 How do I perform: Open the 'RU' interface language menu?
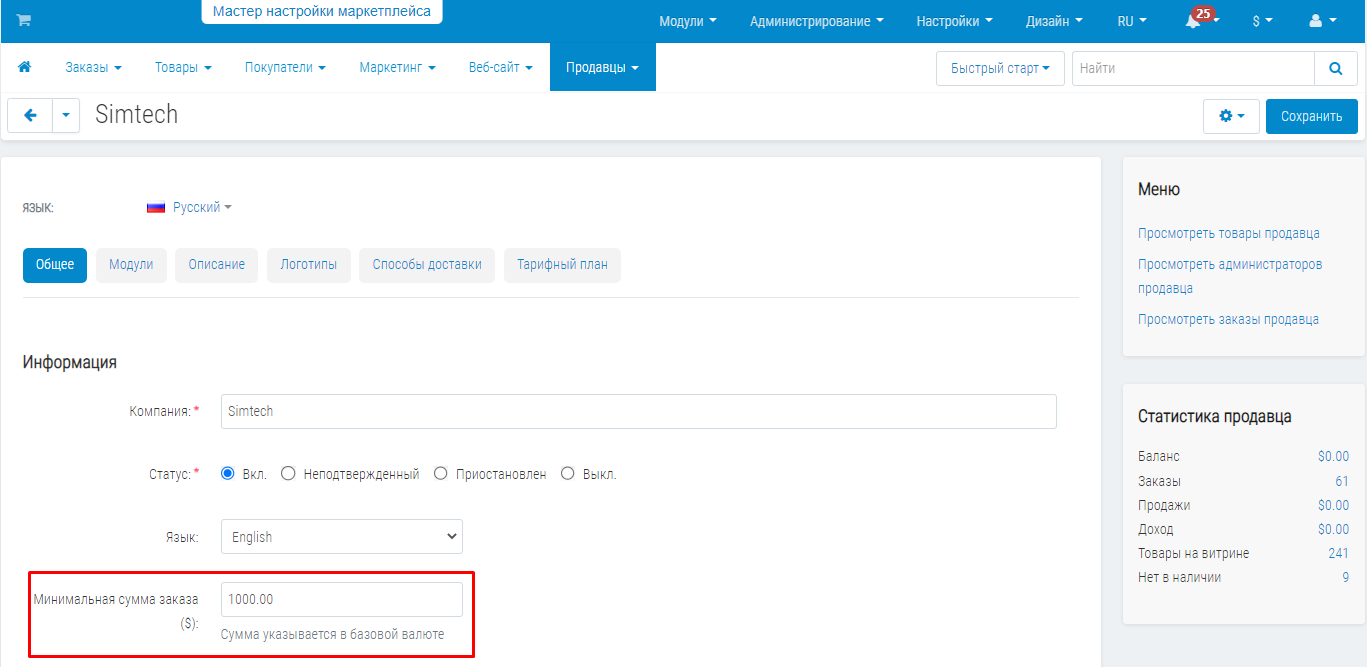(x=1132, y=21)
